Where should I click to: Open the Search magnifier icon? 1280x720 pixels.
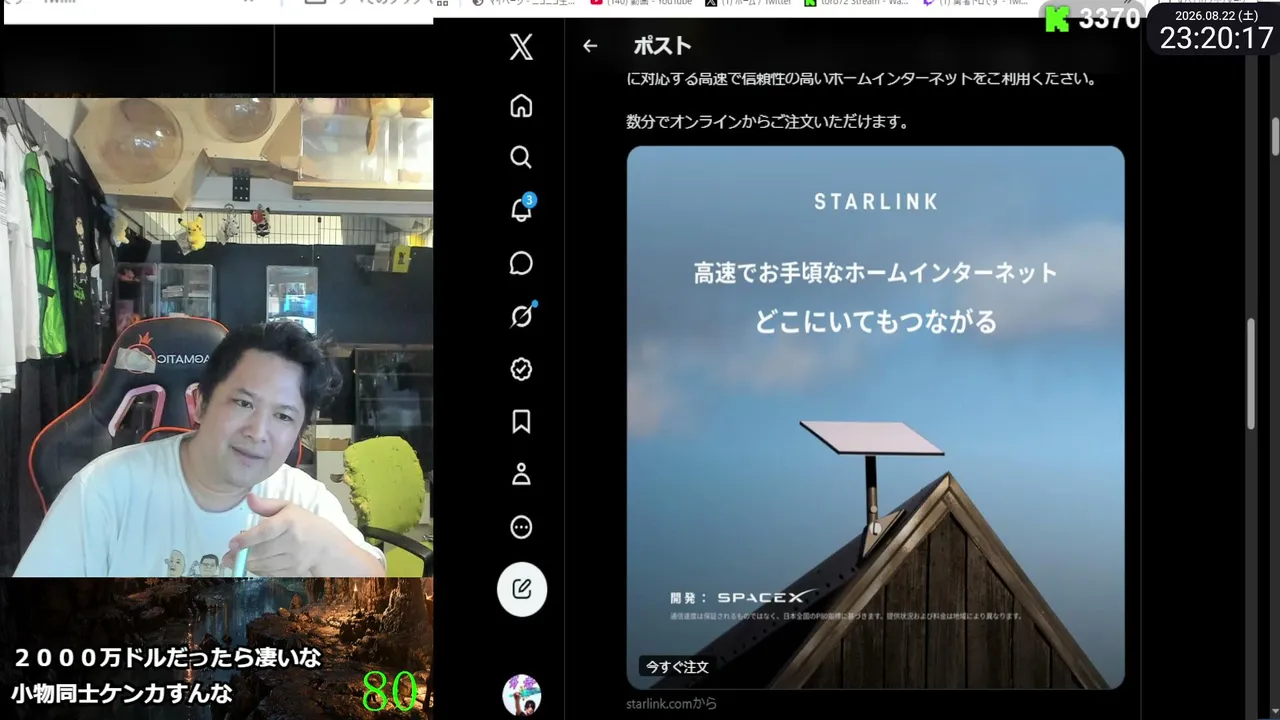tap(521, 157)
